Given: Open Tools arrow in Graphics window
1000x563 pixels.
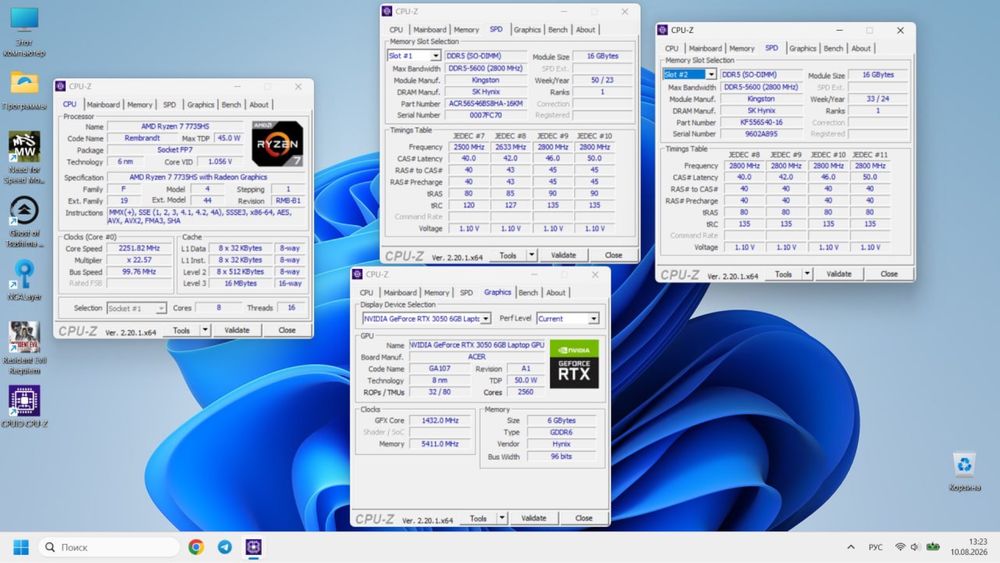Looking at the screenshot, I should [x=502, y=518].
